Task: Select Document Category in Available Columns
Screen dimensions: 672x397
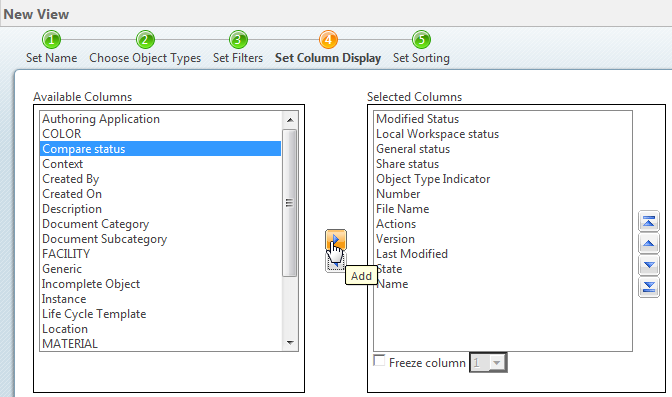Action: pyautogui.click(x=161, y=224)
